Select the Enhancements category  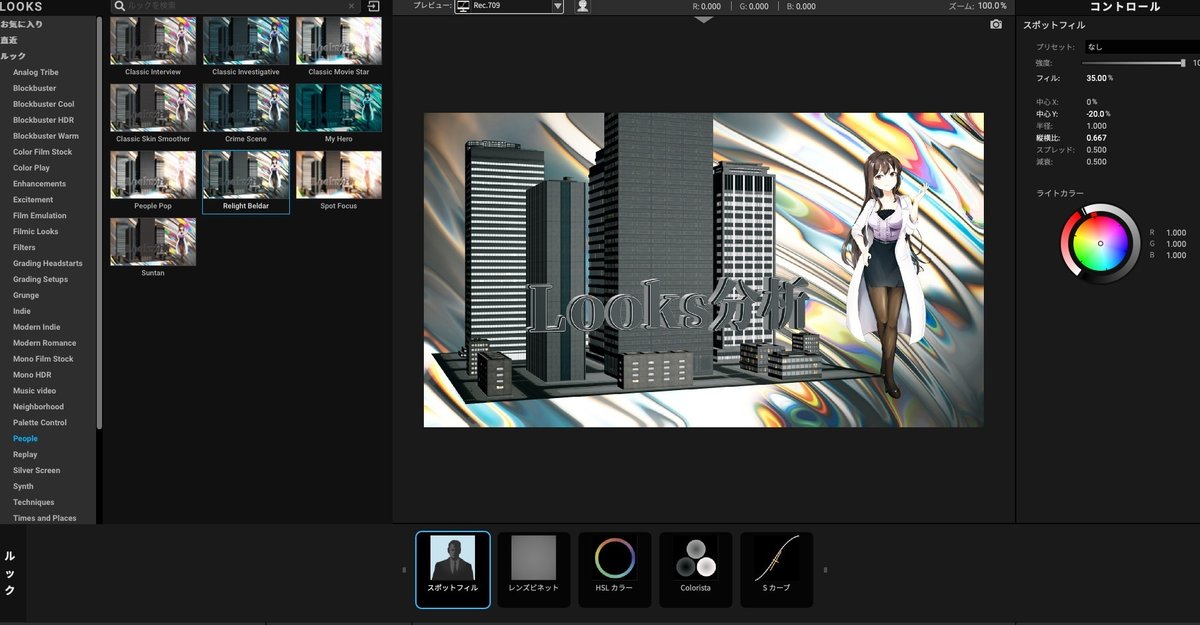[x=40, y=184]
